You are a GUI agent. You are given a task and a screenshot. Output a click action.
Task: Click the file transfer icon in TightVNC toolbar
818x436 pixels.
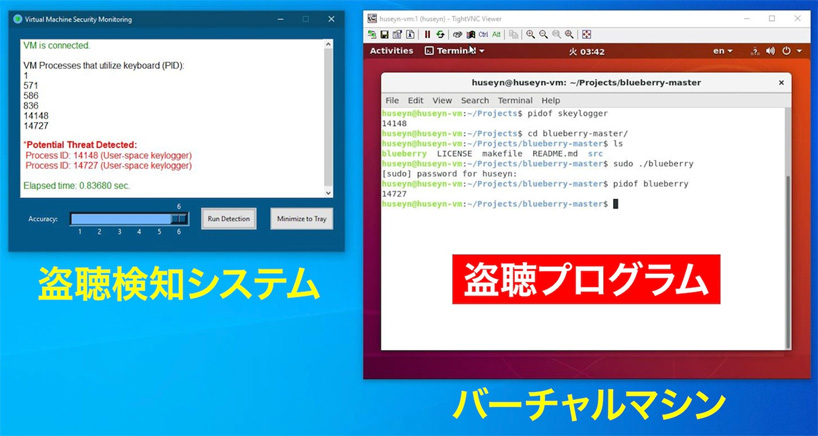514,34
